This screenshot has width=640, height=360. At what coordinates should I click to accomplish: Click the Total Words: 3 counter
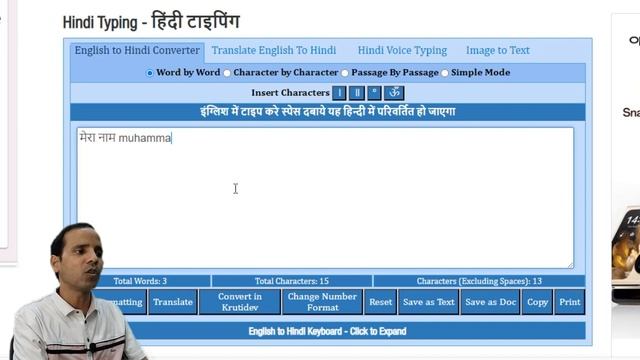(x=140, y=281)
